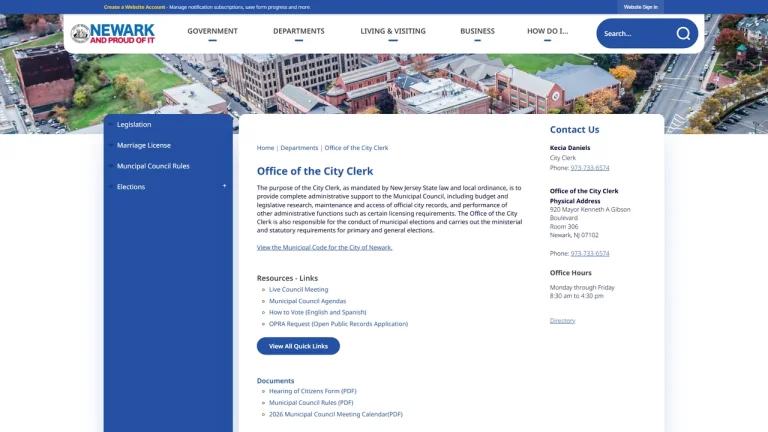Open the Living & Visiting menu

[x=393, y=31]
